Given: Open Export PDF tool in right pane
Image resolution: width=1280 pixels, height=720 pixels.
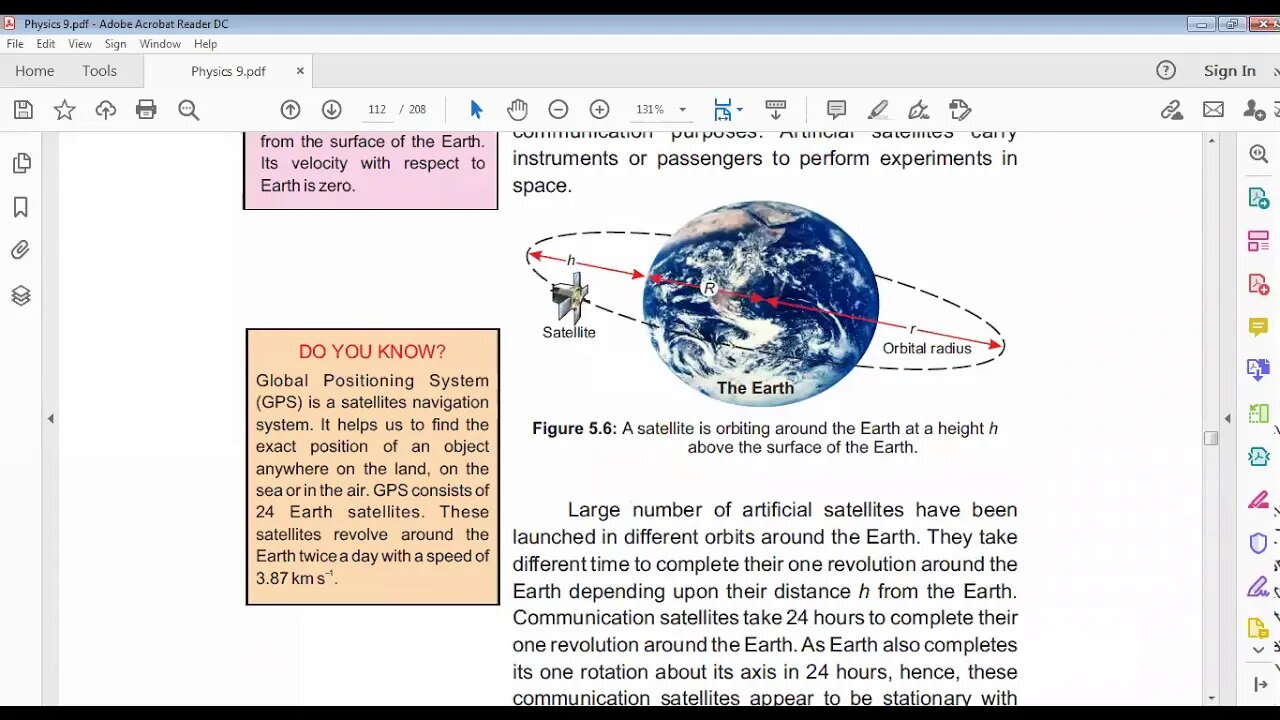Looking at the screenshot, I should pyautogui.click(x=1259, y=198).
